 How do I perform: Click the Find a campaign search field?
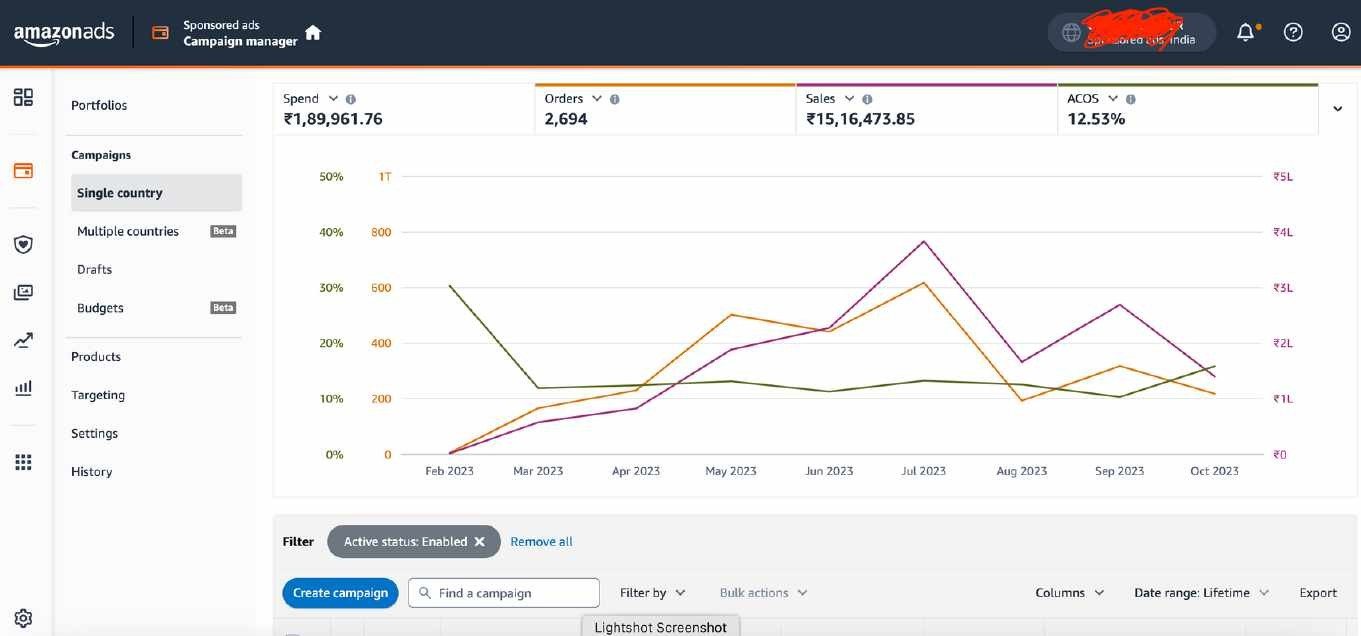(x=504, y=593)
